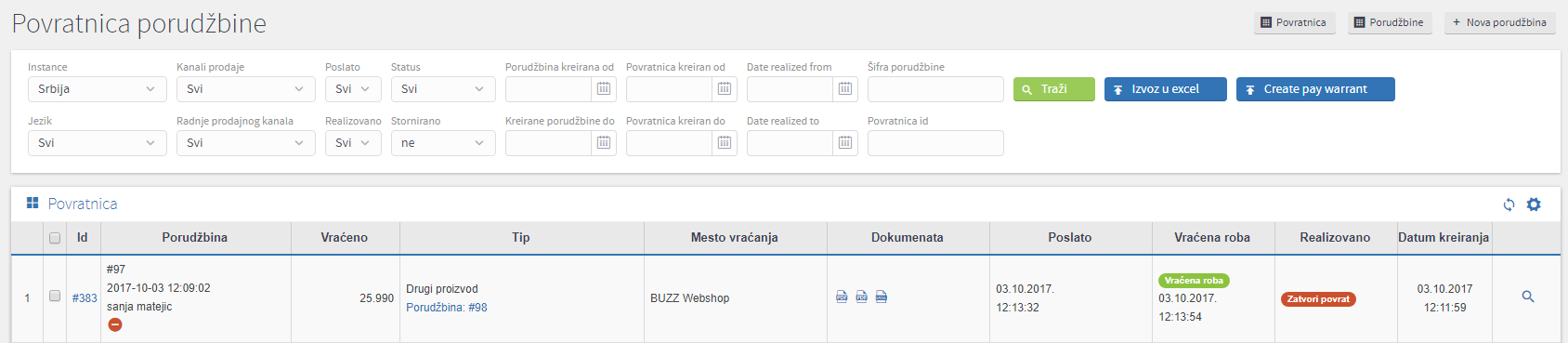Open calendar for Porudžbina kreirana od
The height and width of the screenshot is (343, 1568).
pyautogui.click(x=604, y=89)
